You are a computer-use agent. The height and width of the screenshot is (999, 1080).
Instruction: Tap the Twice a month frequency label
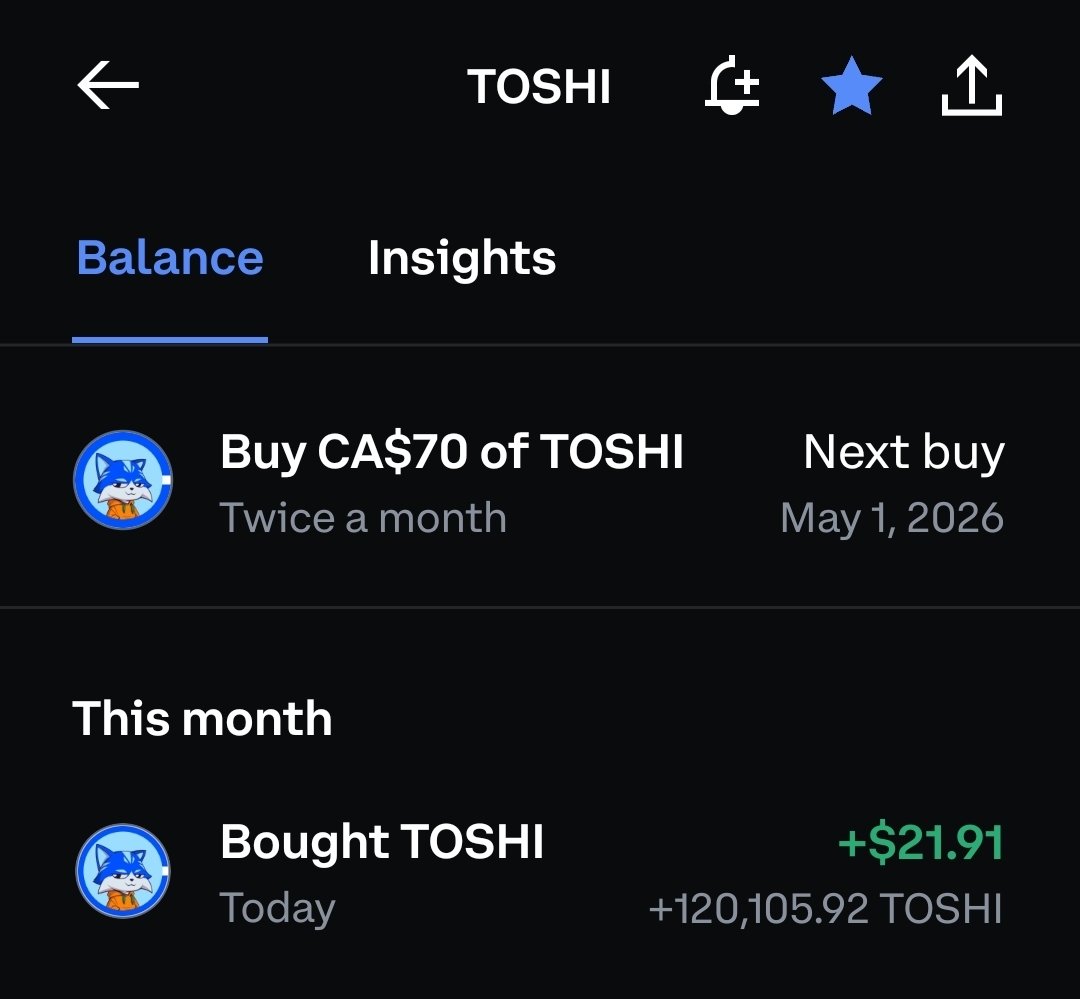pyautogui.click(x=363, y=518)
